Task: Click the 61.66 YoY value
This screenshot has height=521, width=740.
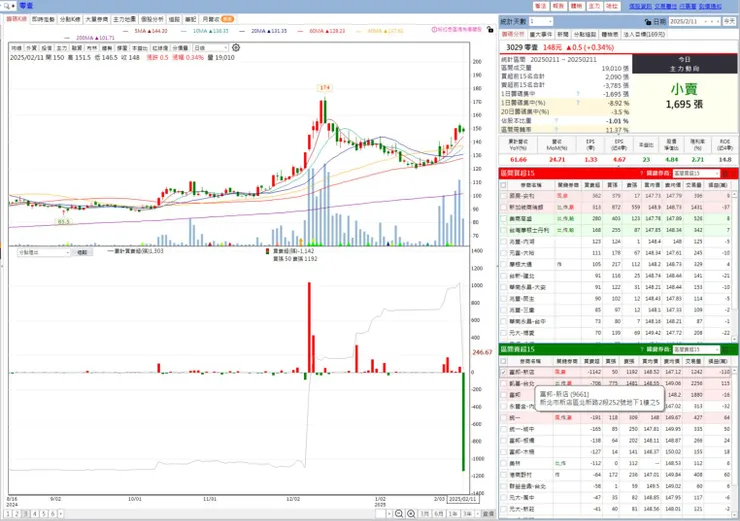Action: (518, 160)
